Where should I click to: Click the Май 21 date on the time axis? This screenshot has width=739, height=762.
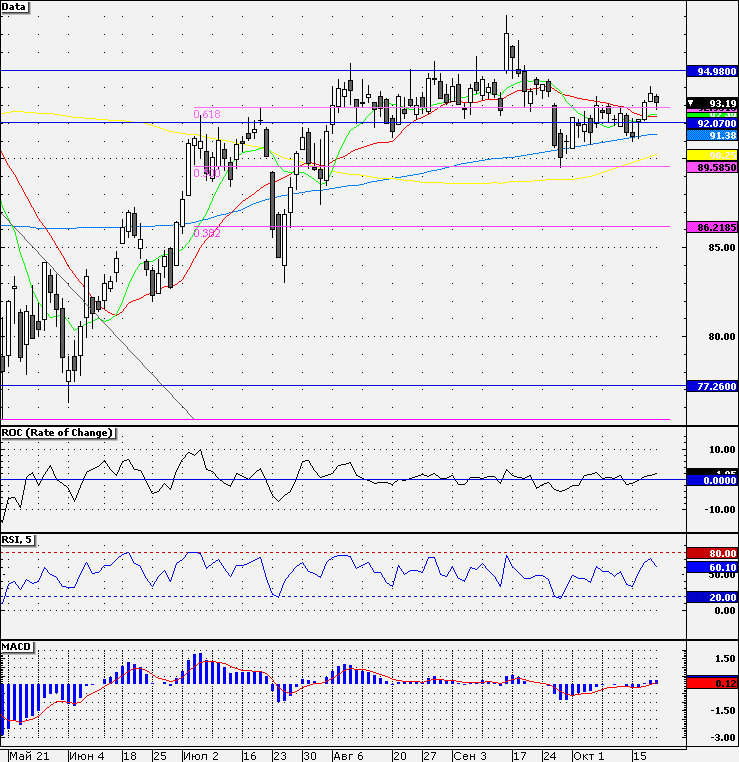pyautogui.click(x=30, y=756)
